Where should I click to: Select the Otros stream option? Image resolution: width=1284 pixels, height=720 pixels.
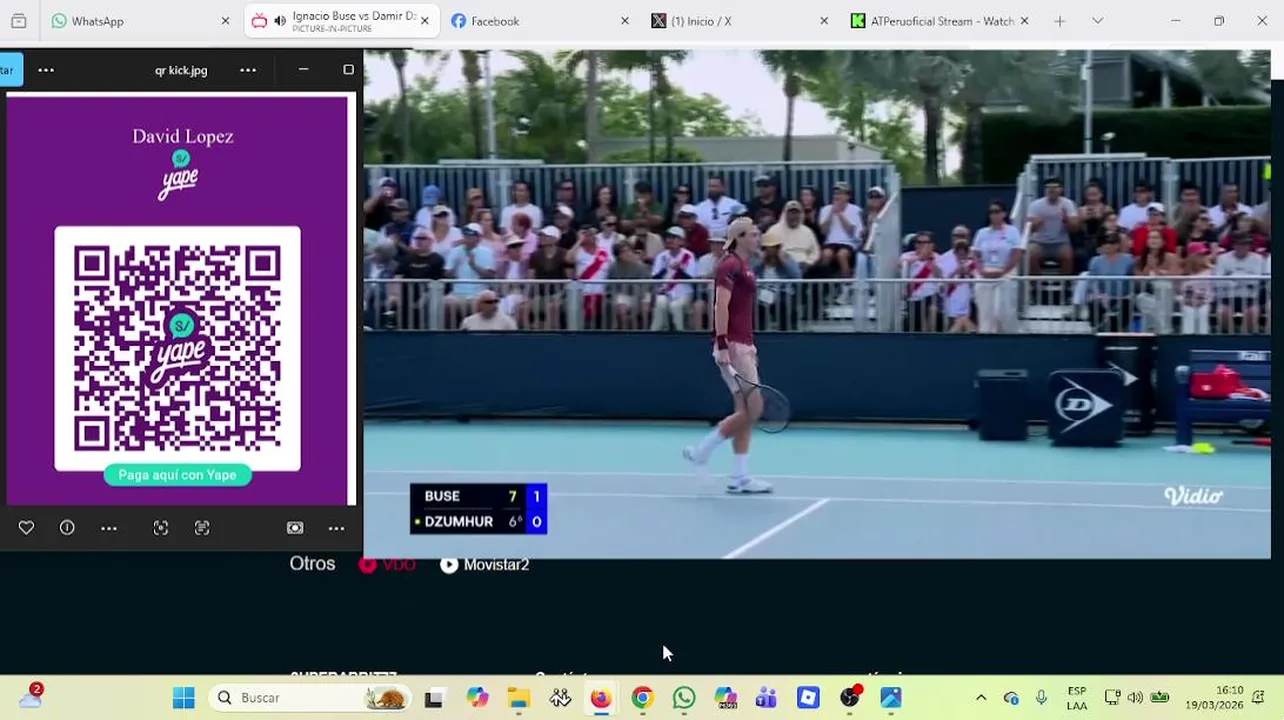pos(312,564)
